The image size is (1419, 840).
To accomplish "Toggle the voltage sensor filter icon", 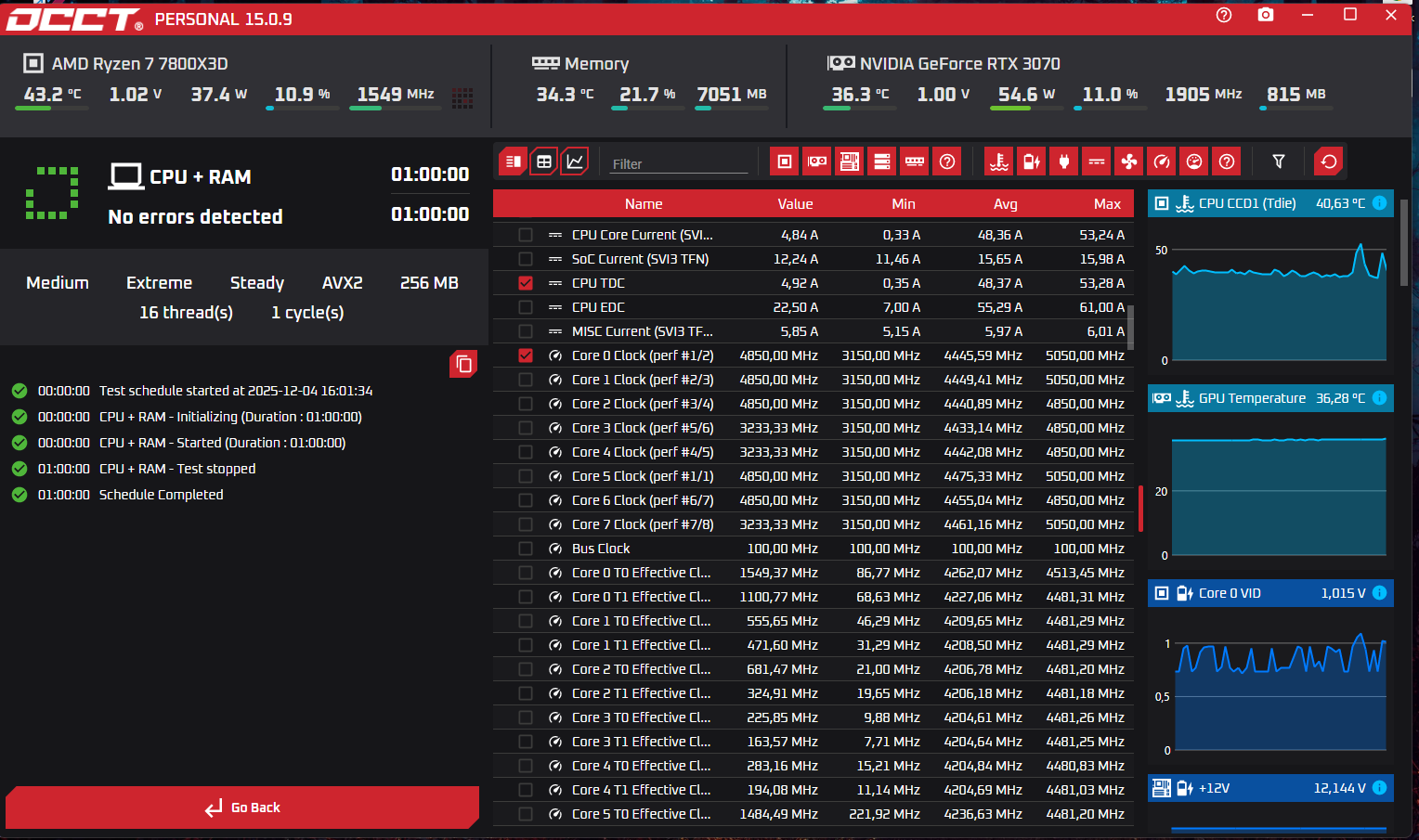I will click(x=1032, y=162).
